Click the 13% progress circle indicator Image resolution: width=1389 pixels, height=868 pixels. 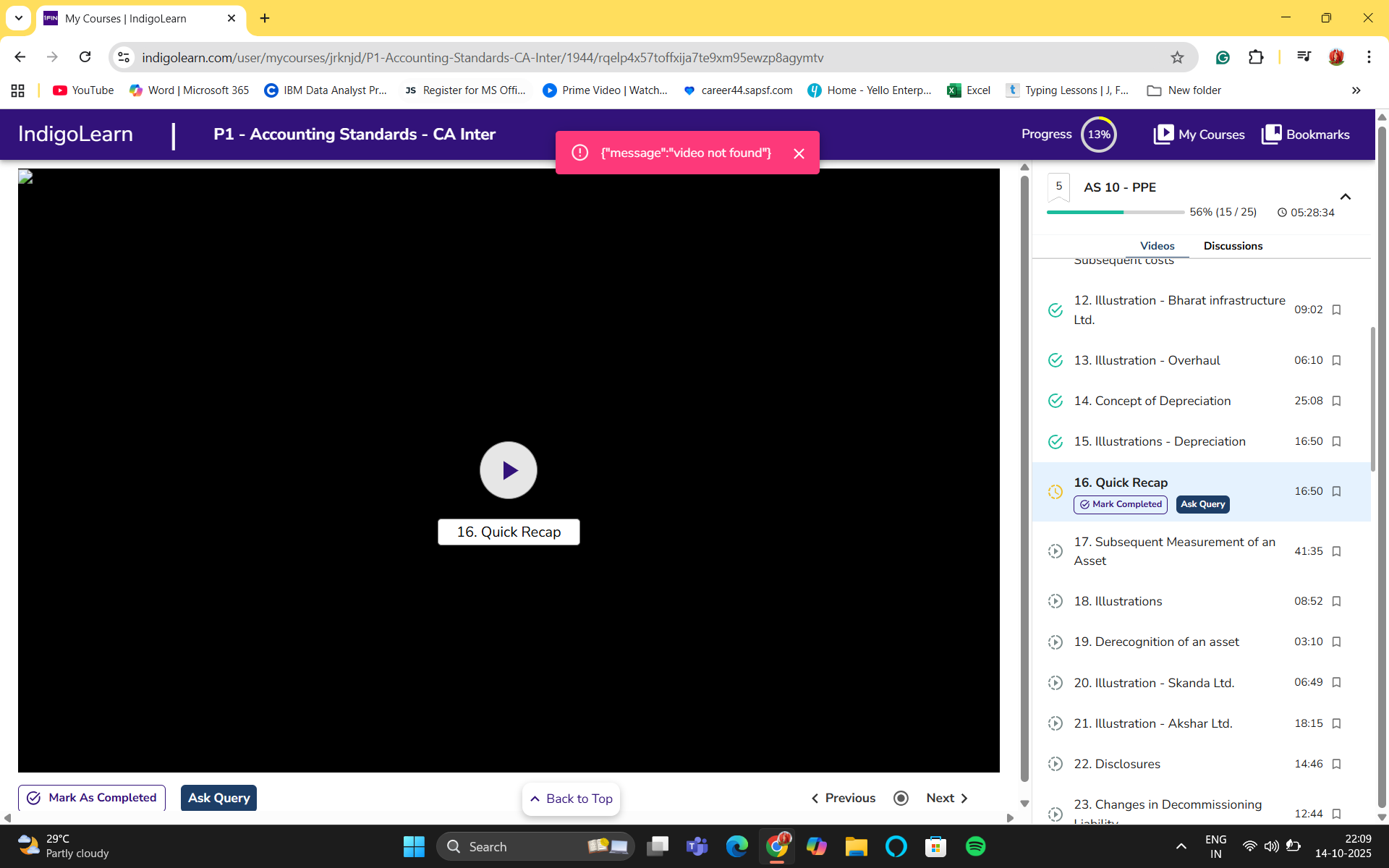tap(1098, 135)
